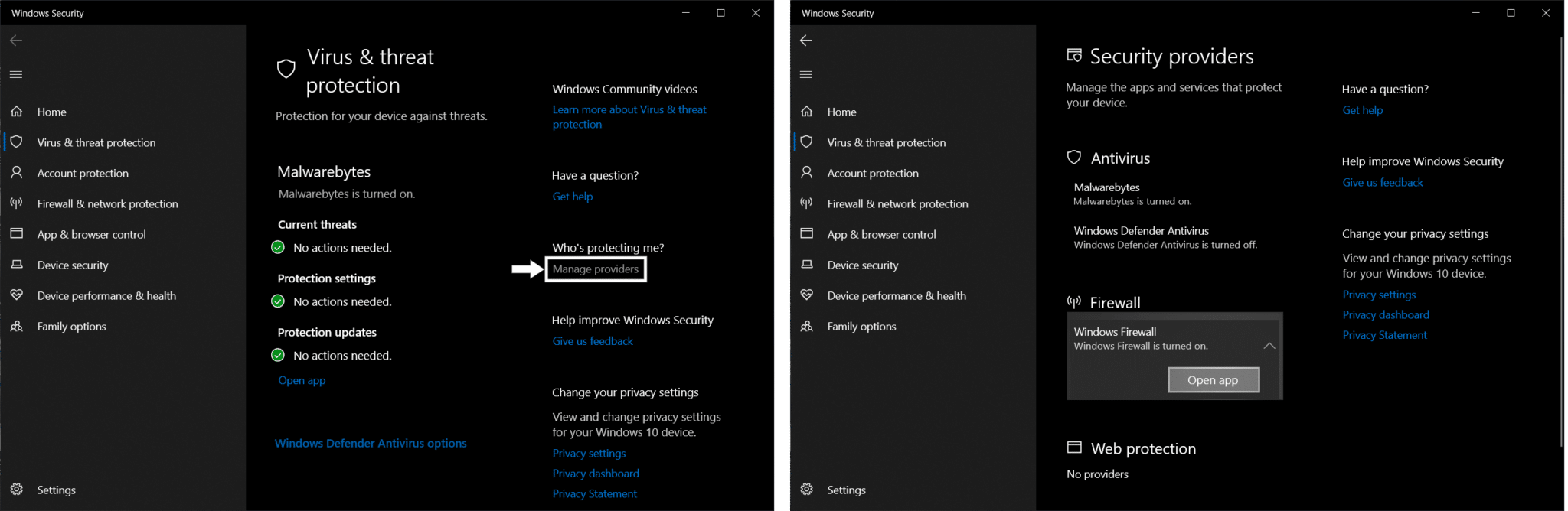The width and height of the screenshot is (1568, 511).
Task: Toggle the hamburger menu in Security providers window
Action: point(806,74)
